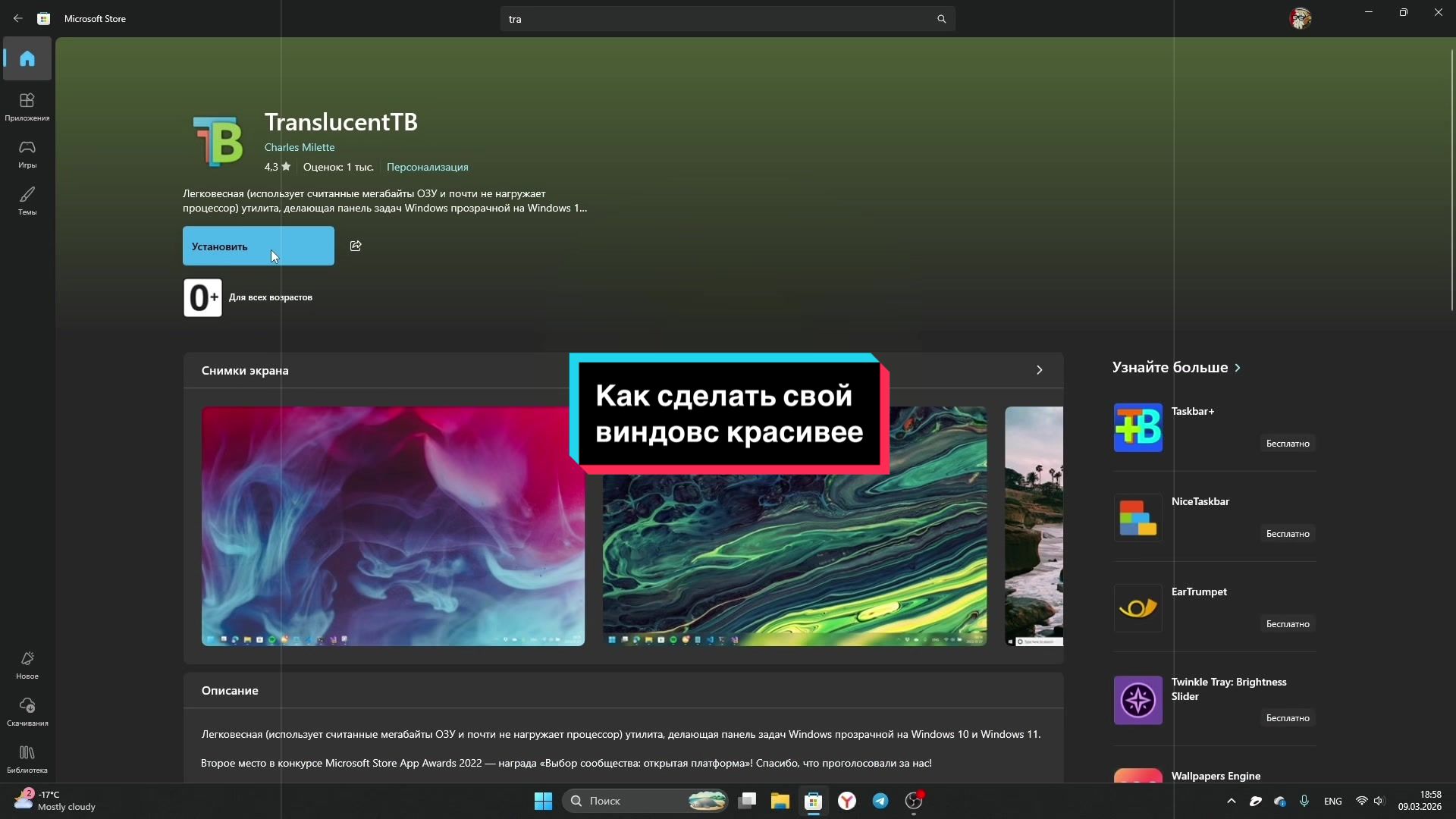Click Бесплатно for Twinkle Tray
The height and width of the screenshot is (819, 1456).
(x=1288, y=718)
